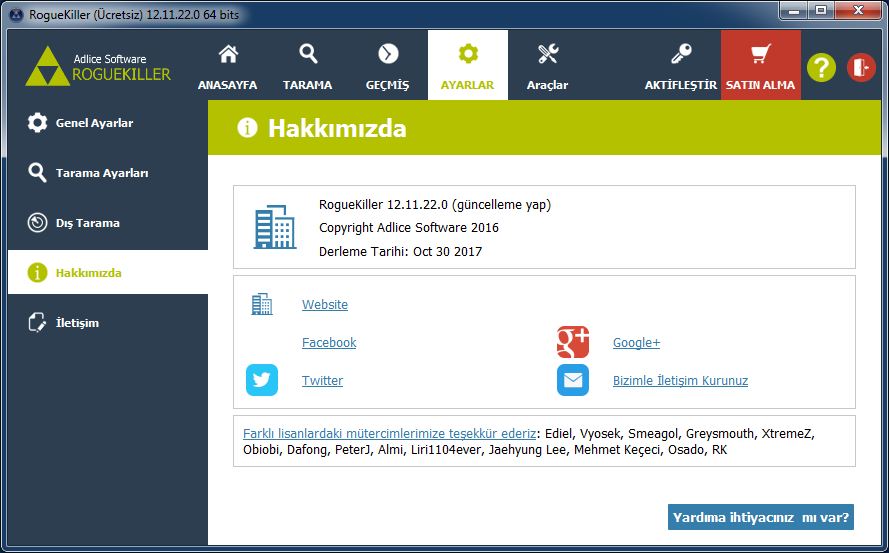Click the green question mark help icon
The height and width of the screenshot is (553, 889).
click(822, 67)
